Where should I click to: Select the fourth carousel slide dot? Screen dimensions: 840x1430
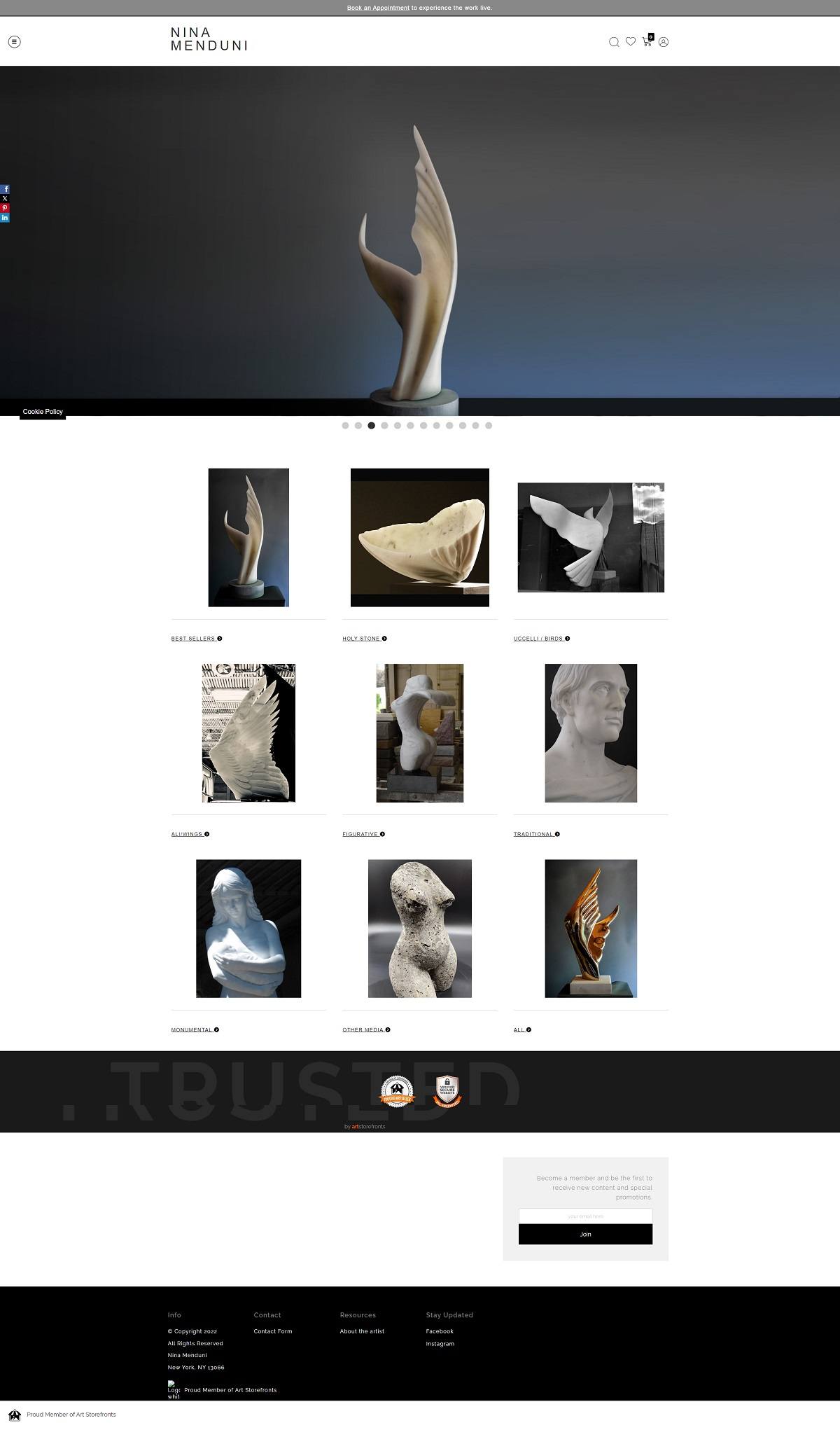384,425
